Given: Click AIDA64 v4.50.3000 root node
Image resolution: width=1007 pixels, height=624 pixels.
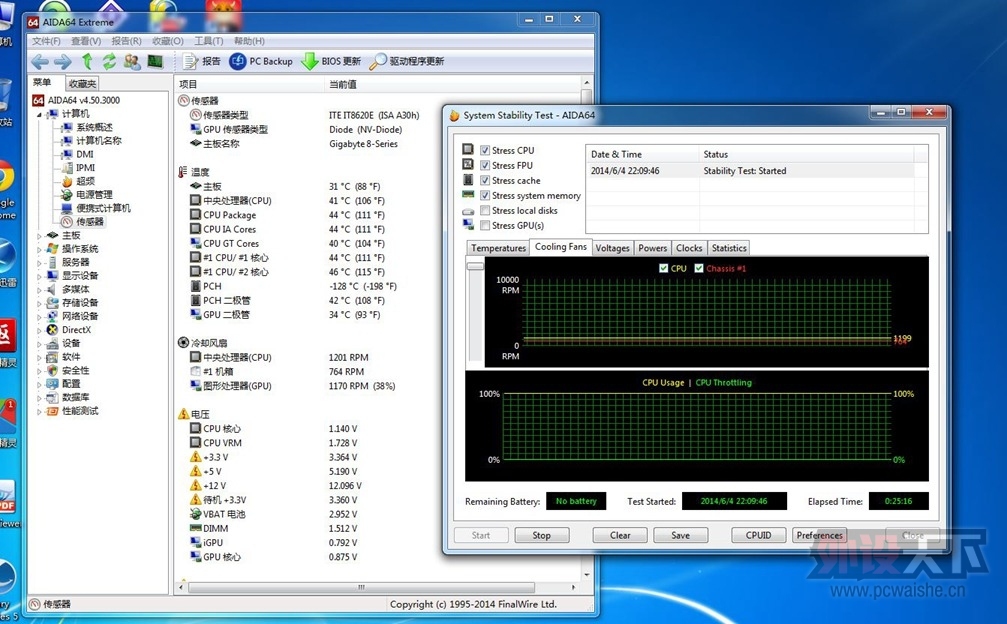Looking at the screenshot, I should (83, 100).
